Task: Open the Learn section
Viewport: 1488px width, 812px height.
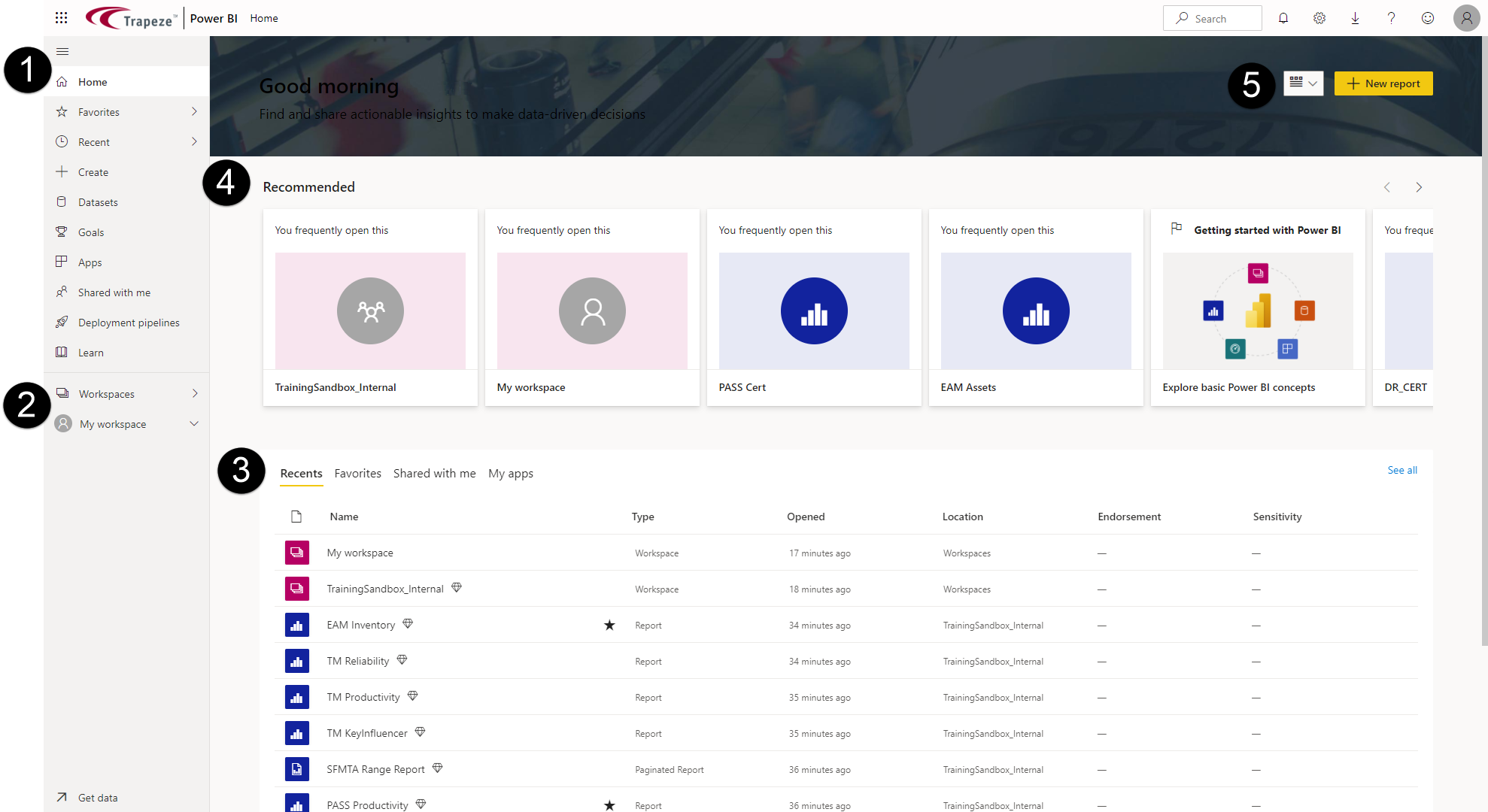Action: [x=90, y=352]
